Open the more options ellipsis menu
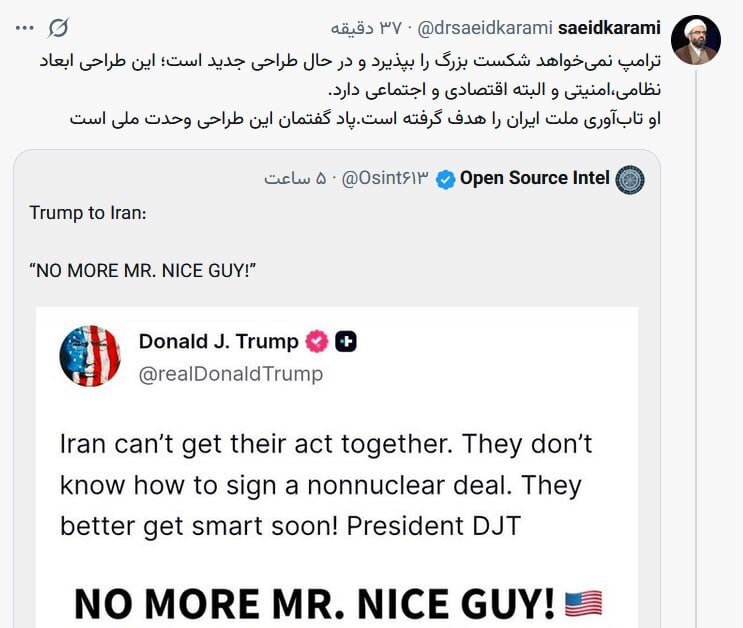This screenshot has height=628, width=743. (x=24, y=25)
